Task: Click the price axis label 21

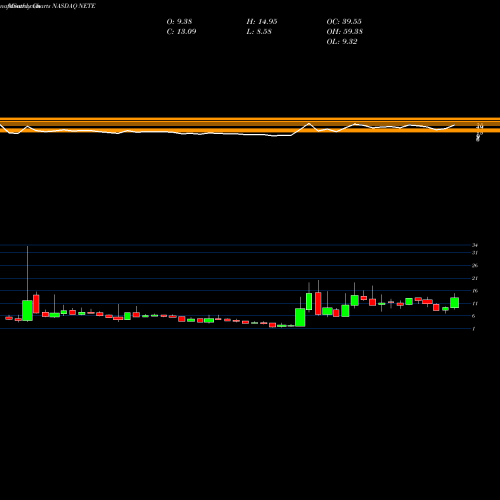Action: click(x=475, y=278)
